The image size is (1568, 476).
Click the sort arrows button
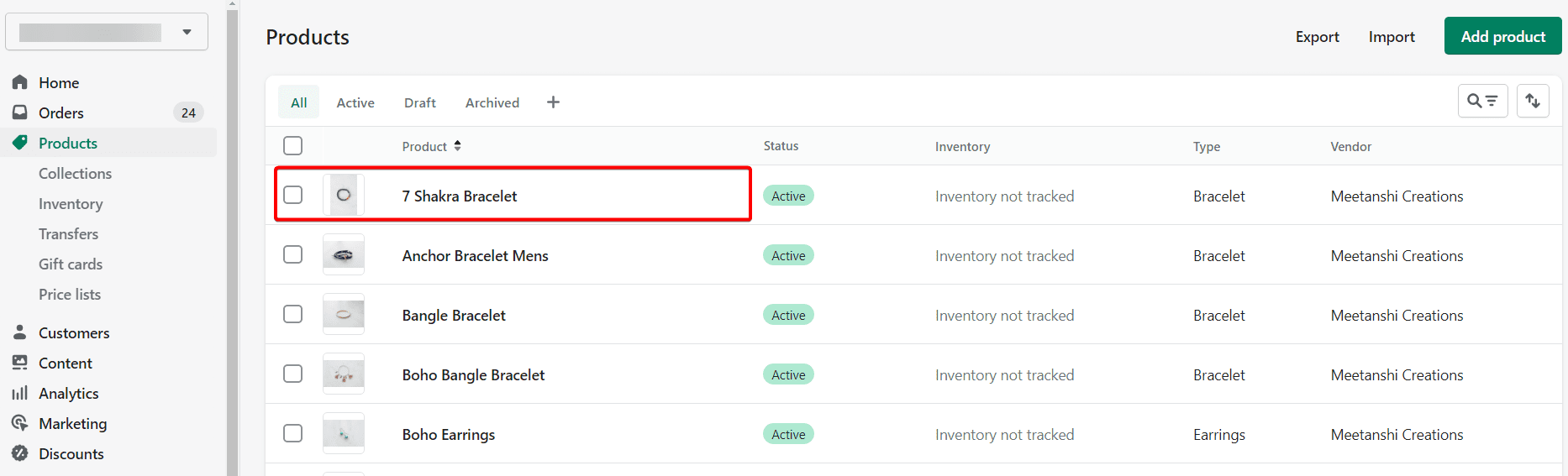click(1533, 101)
